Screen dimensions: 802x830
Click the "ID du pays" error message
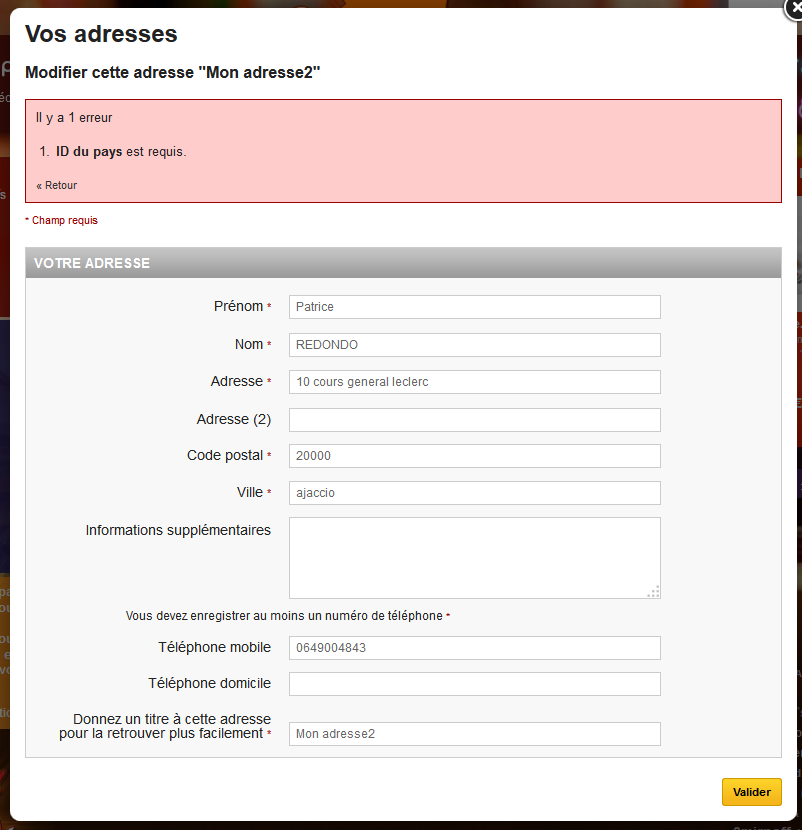pyautogui.click(x=121, y=152)
